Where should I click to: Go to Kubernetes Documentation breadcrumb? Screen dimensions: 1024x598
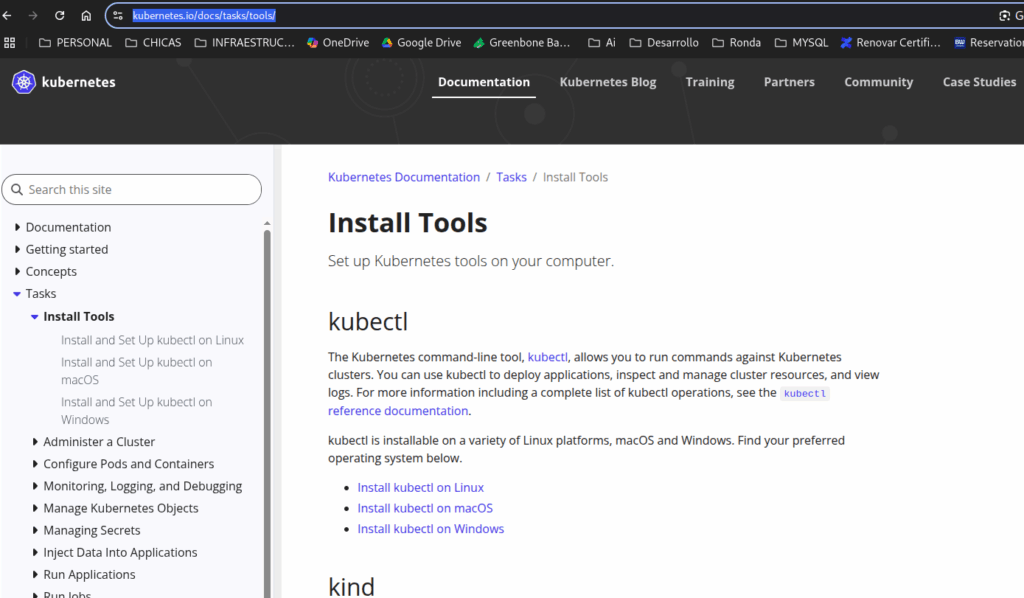click(404, 178)
